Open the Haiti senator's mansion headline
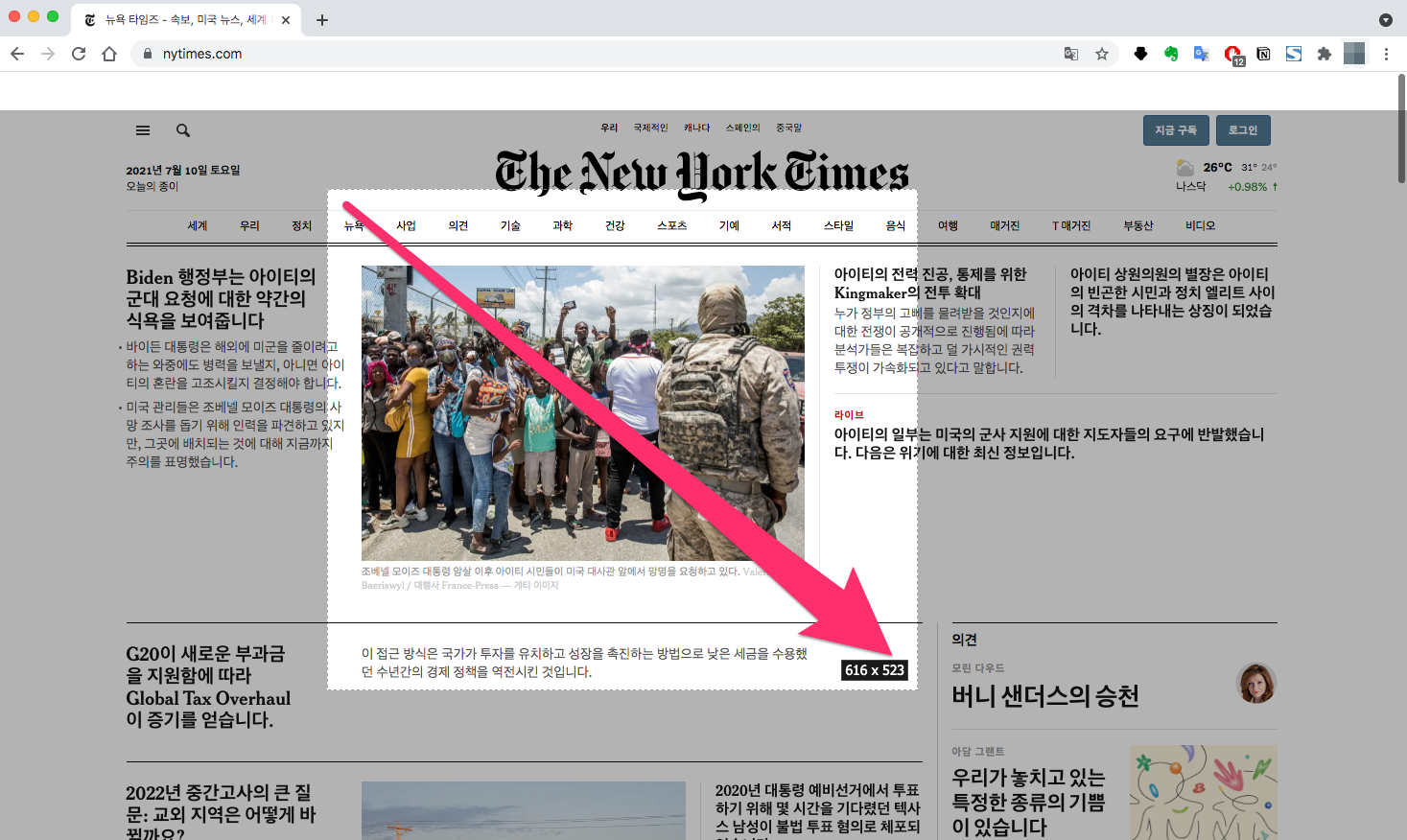The image size is (1407, 840). [x=1173, y=301]
